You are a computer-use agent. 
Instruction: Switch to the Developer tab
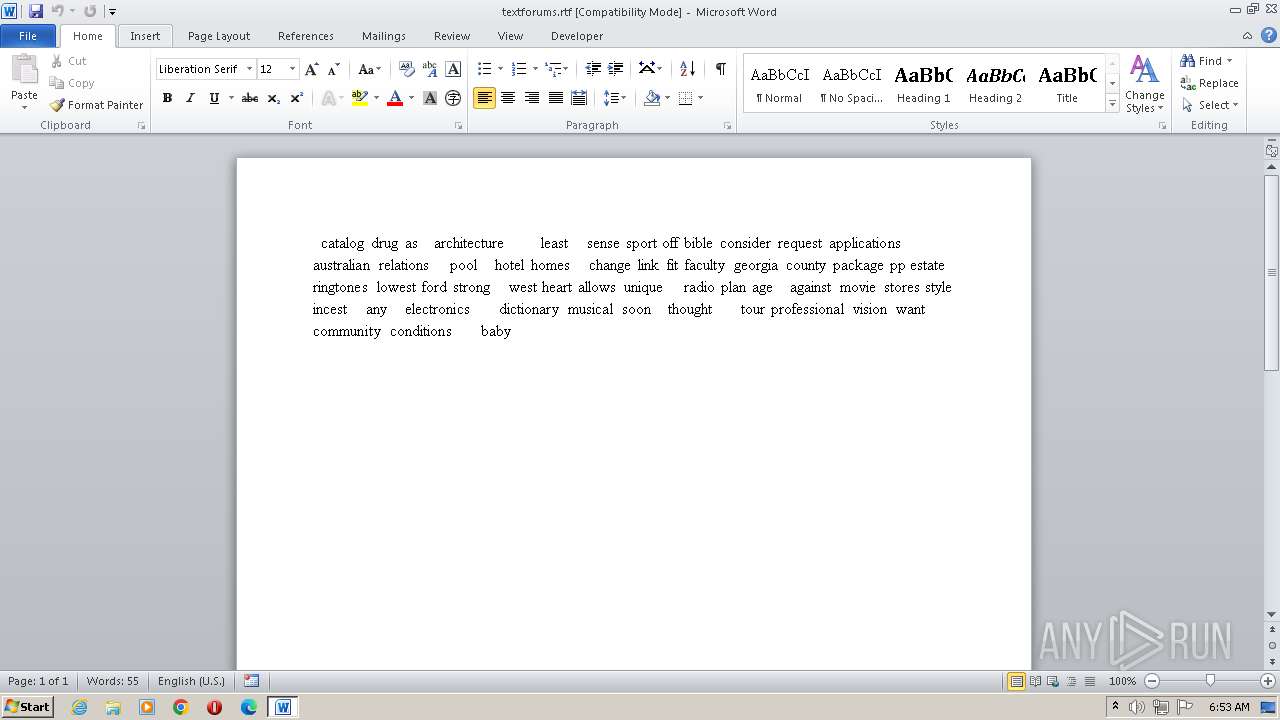577,36
